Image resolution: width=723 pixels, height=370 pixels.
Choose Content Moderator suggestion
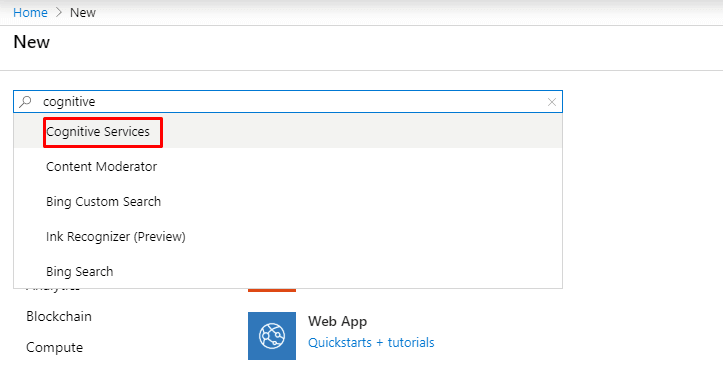[x=288, y=167]
